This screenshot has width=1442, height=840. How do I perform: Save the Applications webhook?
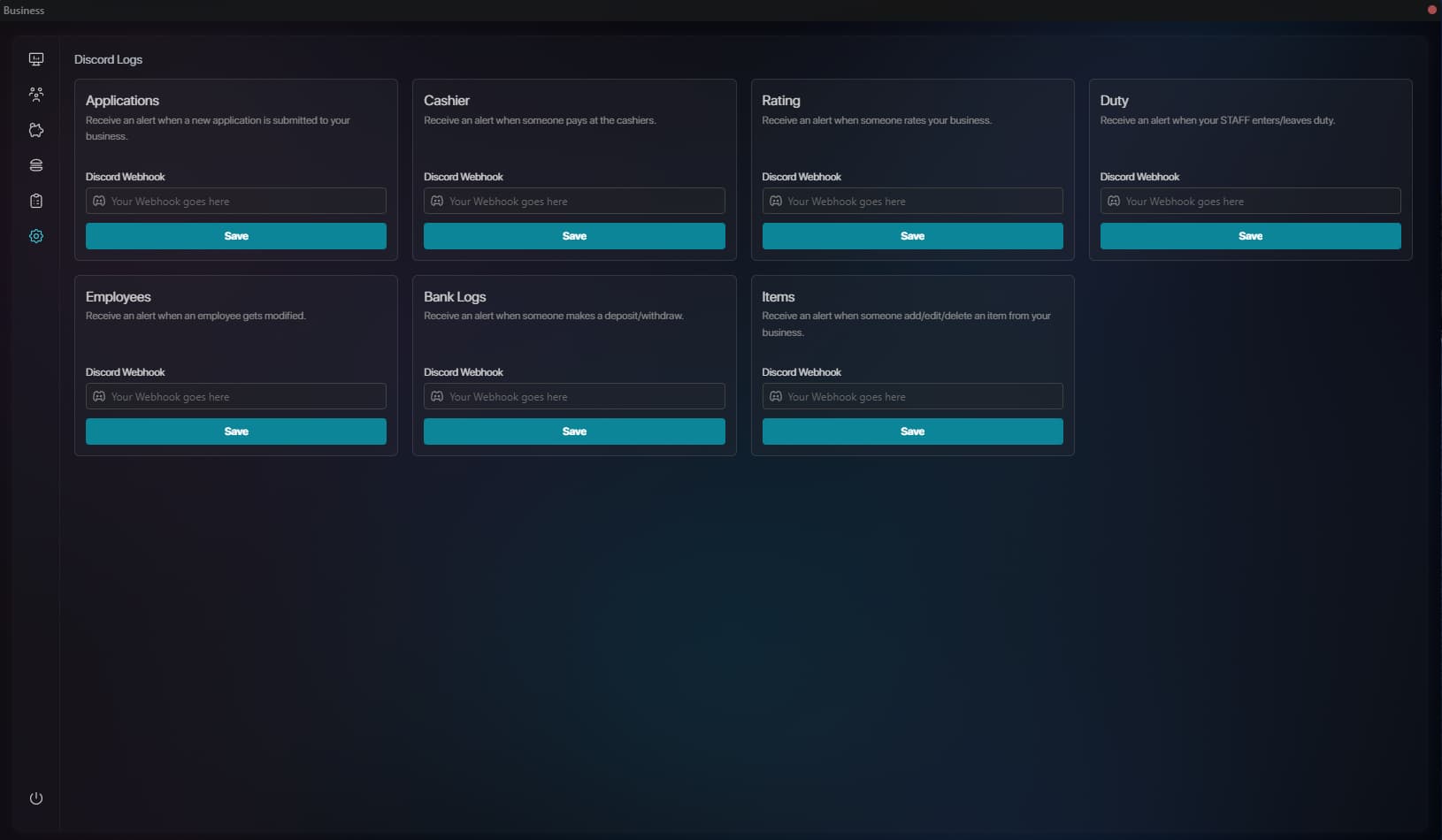coord(235,236)
